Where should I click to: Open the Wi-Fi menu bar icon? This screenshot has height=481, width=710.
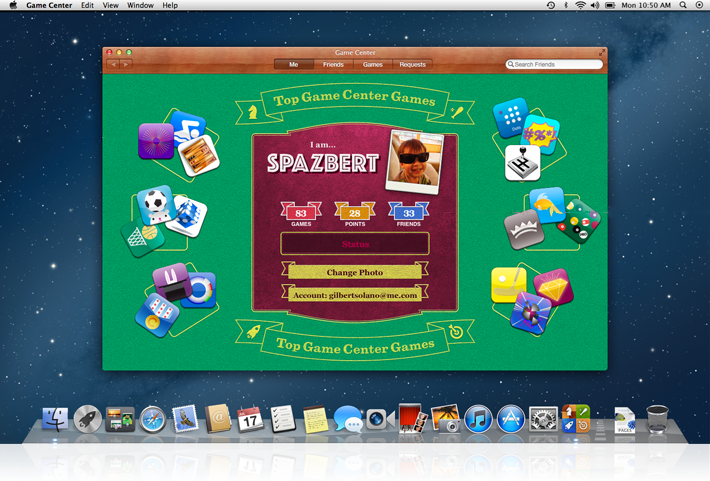click(580, 5)
